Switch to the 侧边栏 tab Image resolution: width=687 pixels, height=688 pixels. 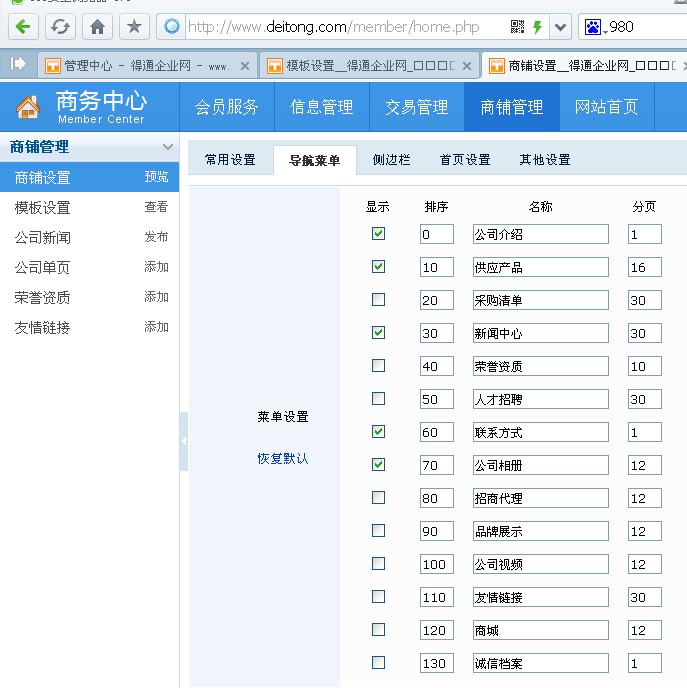pyautogui.click(x=391, y=160)
